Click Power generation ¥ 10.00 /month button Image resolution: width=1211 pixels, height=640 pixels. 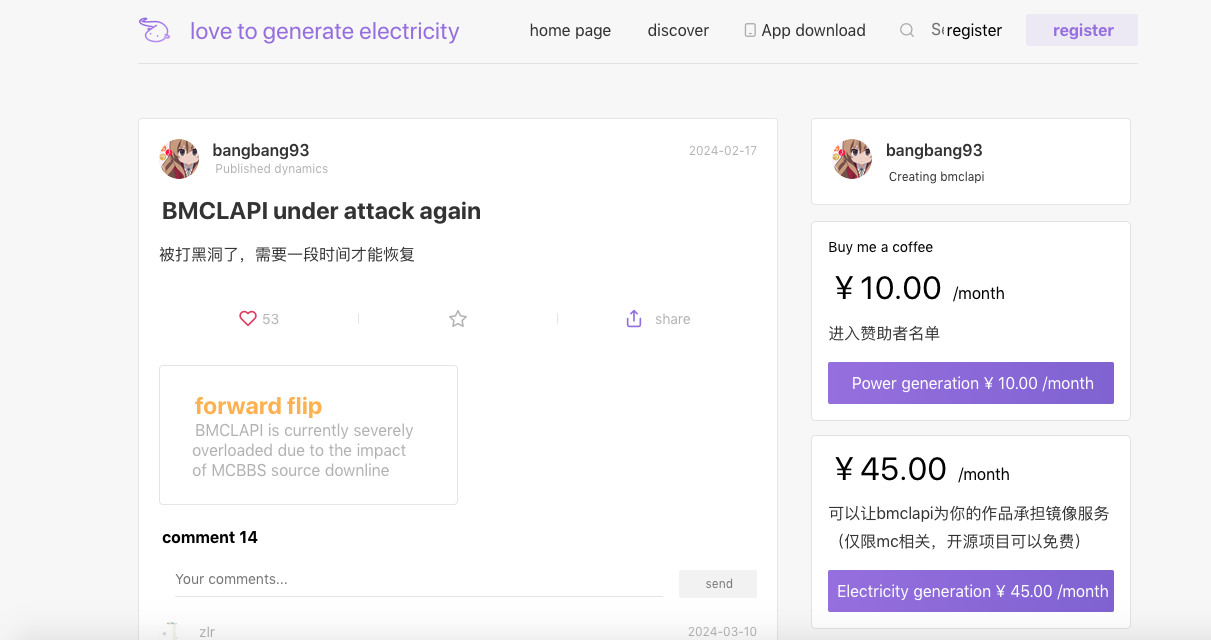971,383
